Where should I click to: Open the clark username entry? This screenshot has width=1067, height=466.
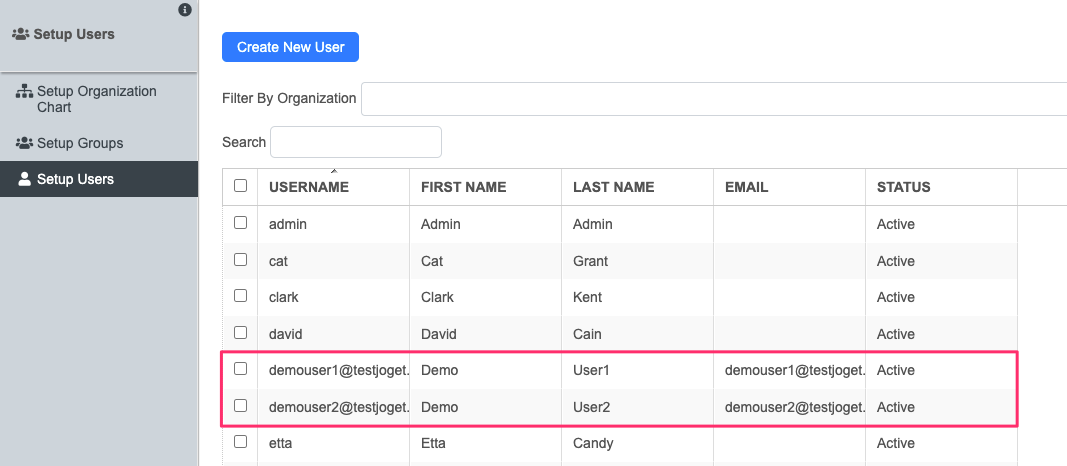(x=283, y=297)
